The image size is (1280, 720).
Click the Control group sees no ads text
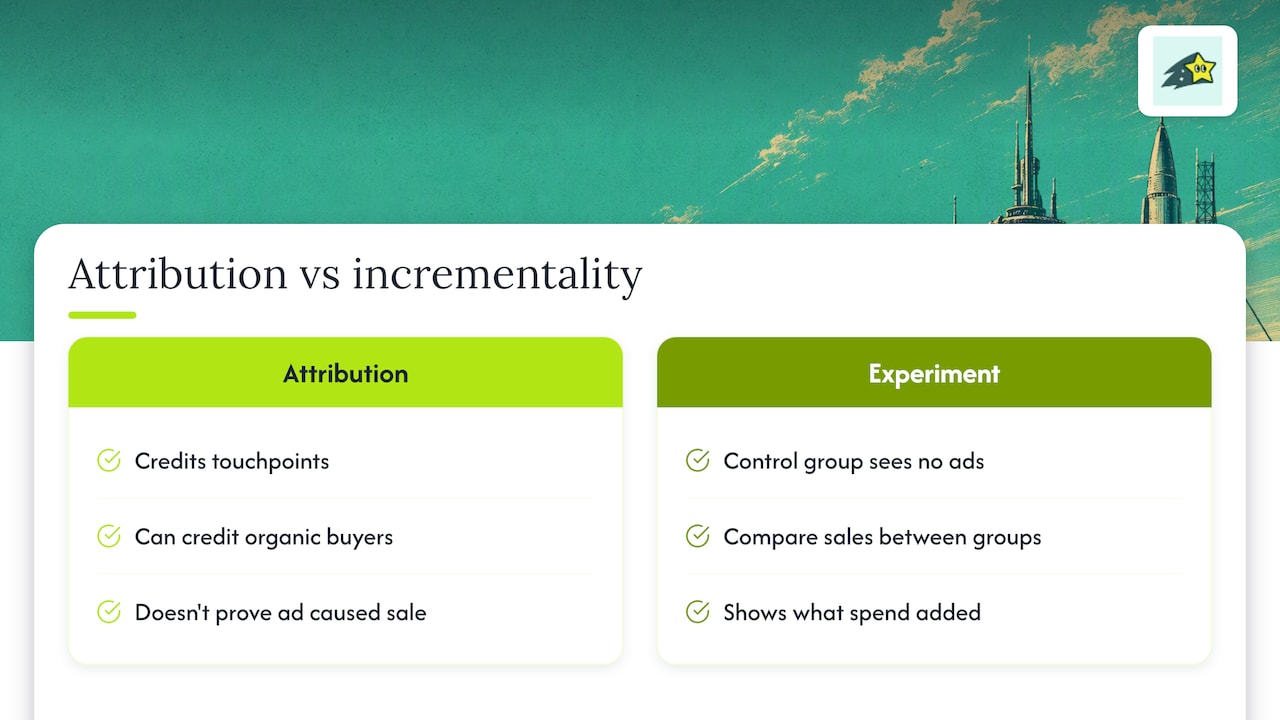click(x=854, y=461)
